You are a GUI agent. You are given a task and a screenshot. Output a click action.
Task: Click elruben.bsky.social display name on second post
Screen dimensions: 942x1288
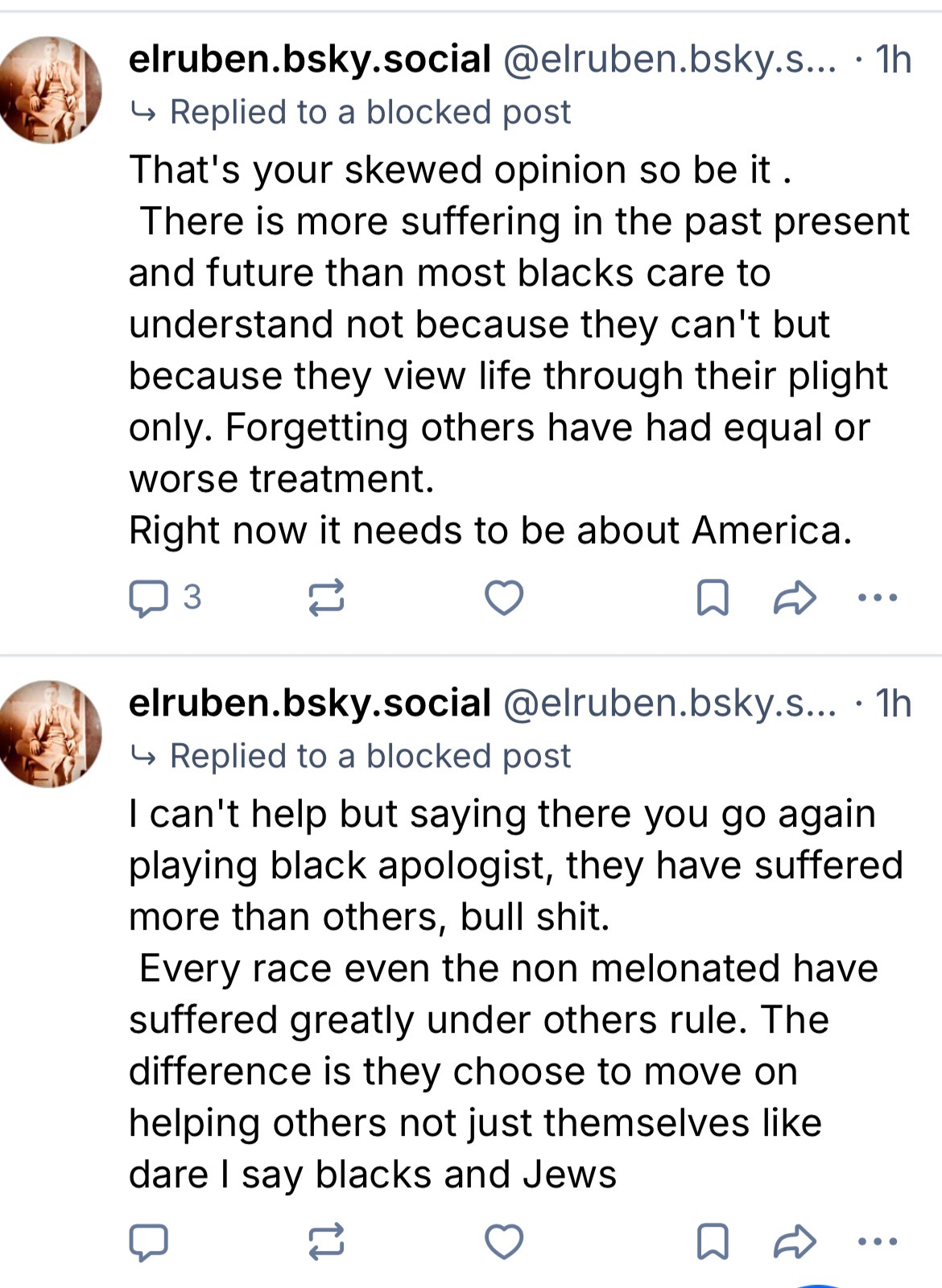tap(310, 704)
